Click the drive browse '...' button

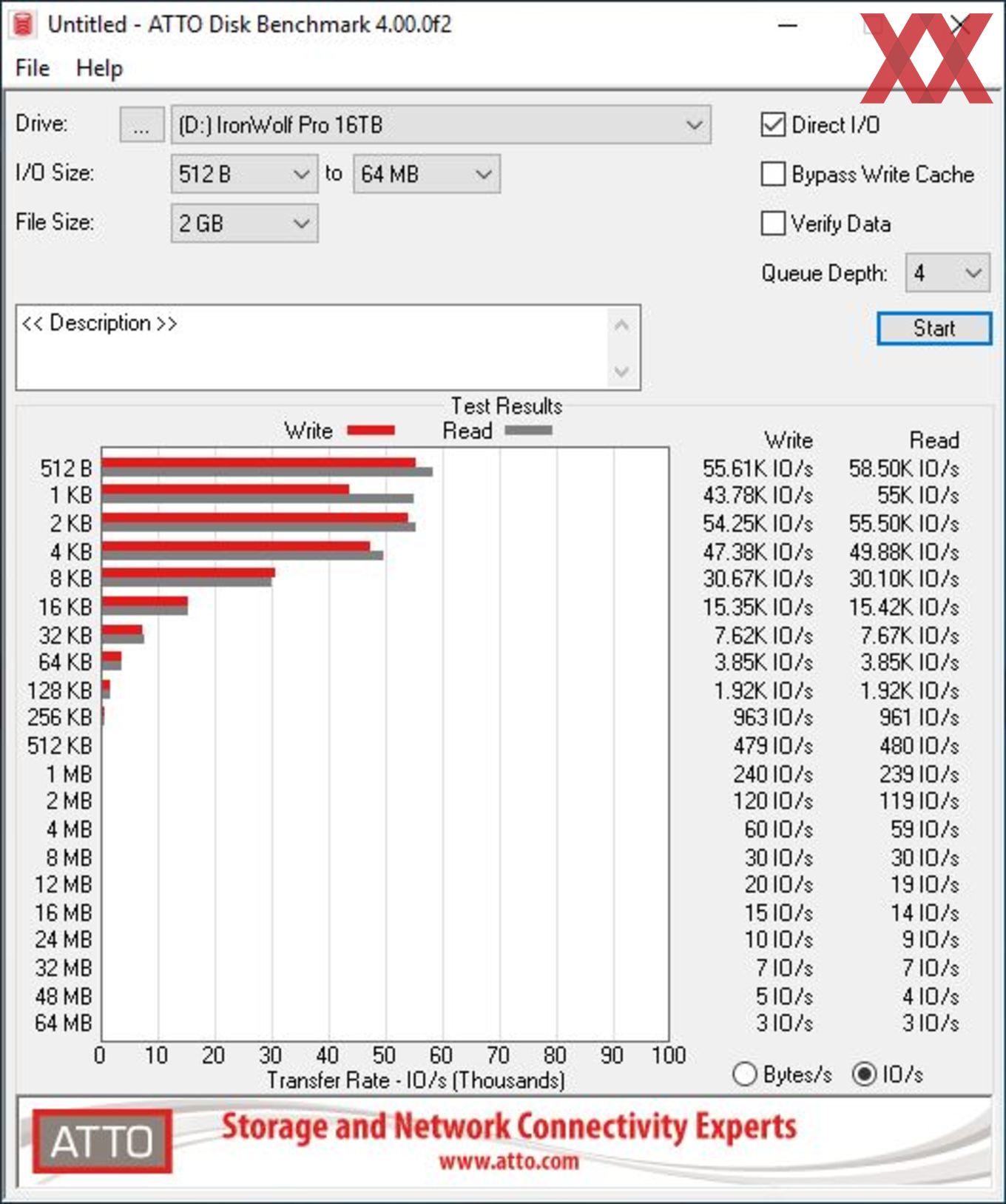click(141, 124)
